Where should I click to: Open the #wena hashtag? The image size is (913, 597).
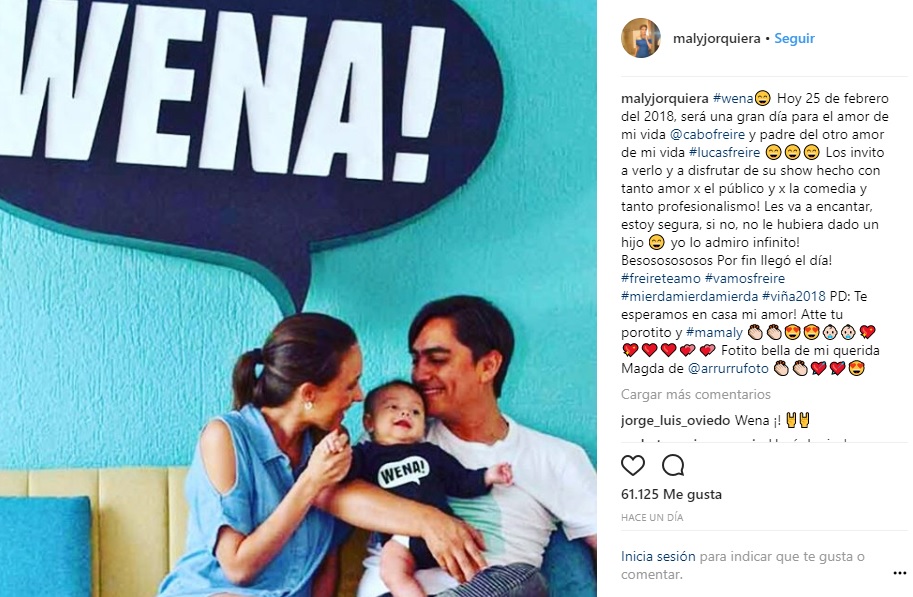point(733,98)
